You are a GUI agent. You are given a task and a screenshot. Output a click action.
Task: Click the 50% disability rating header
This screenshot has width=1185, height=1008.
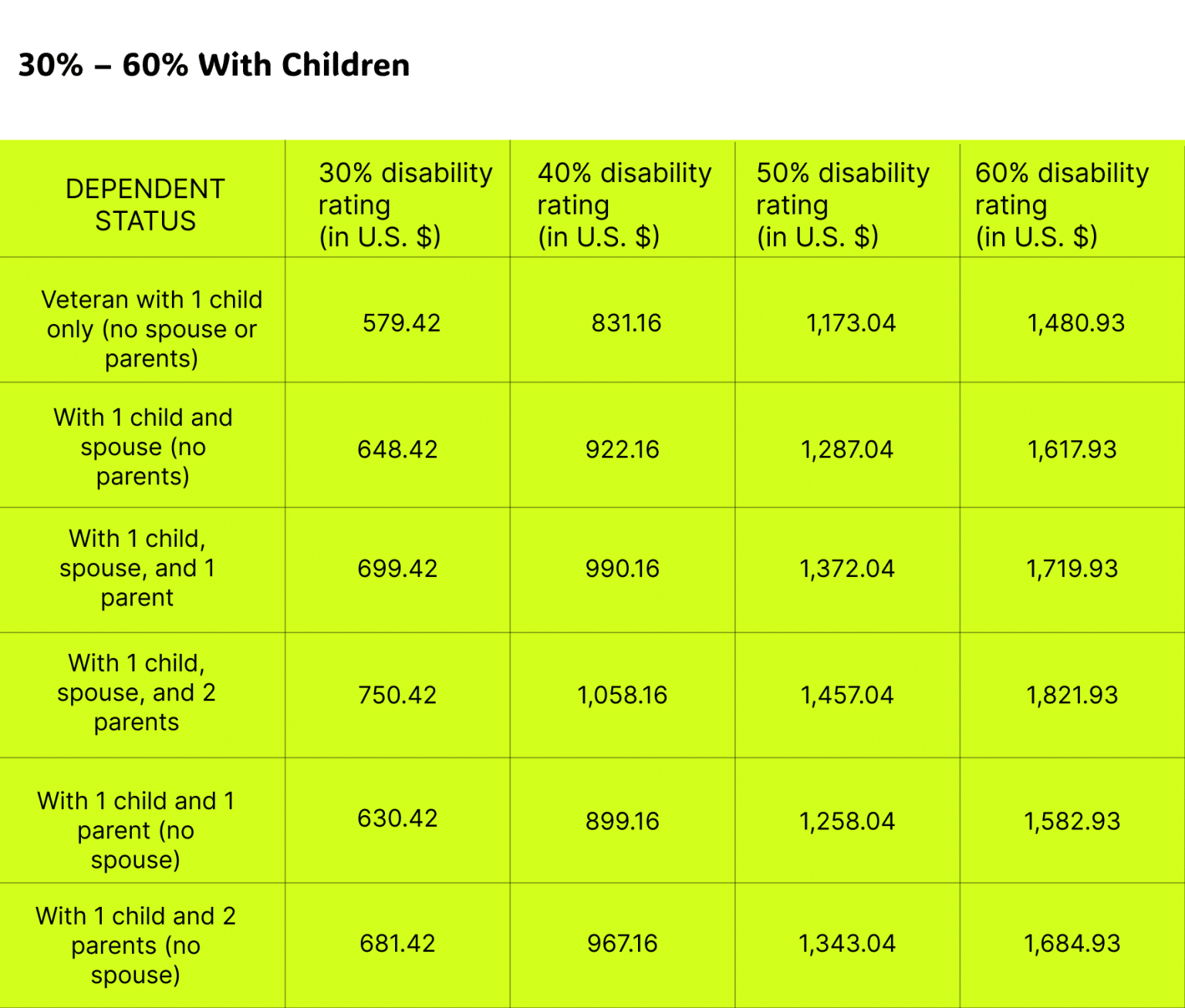point(842,205)
